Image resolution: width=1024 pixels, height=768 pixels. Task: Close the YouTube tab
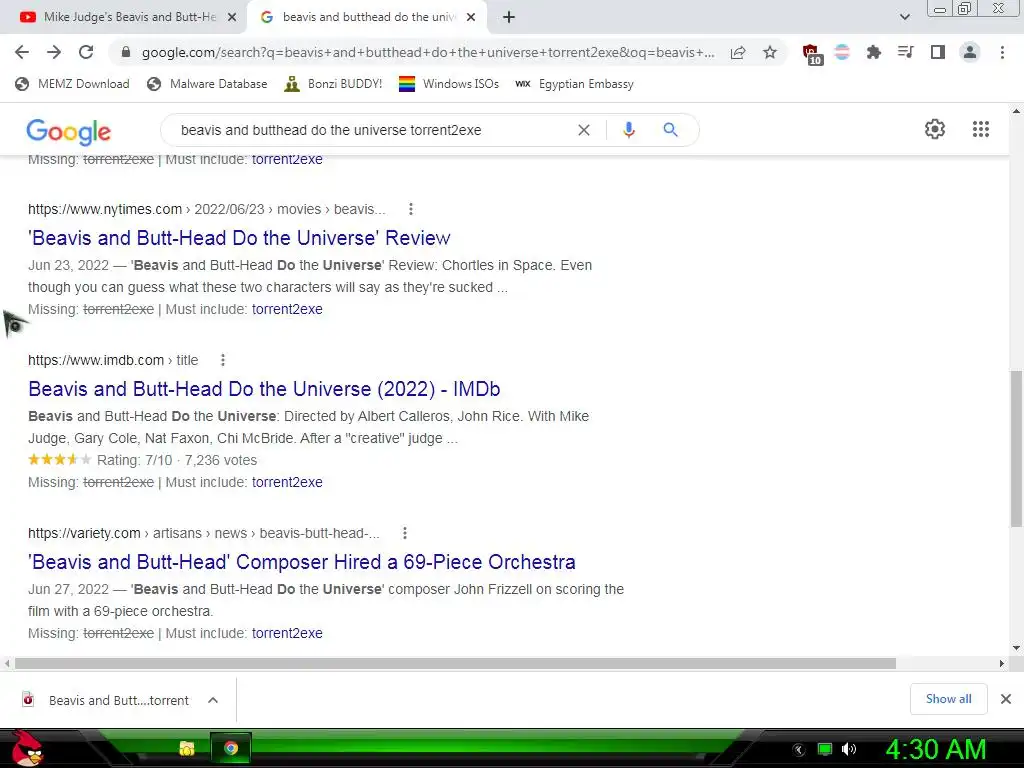[x=232, y=17]
